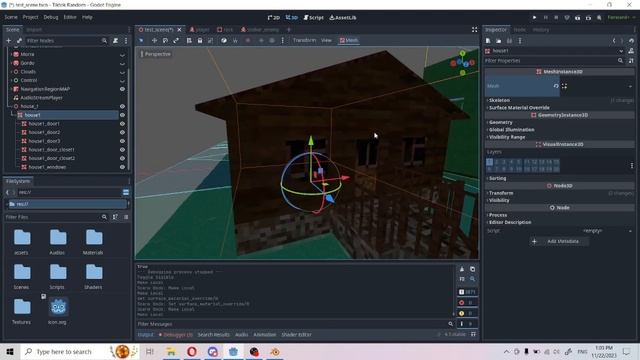This screenshot has height=360, width=640.
Task: Stop the running project
Action: coord(556,18)
